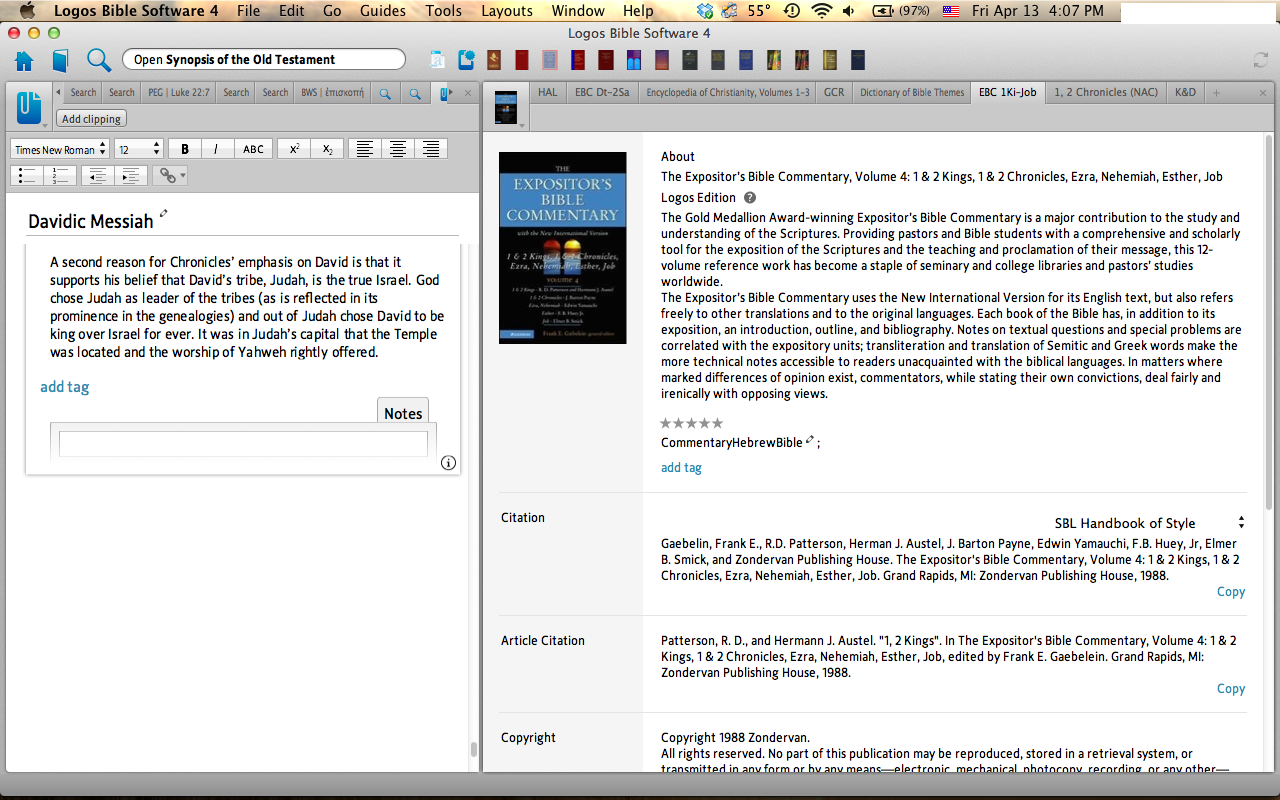
Task: Open the Tools menu
Action: [x=443, y=11]
